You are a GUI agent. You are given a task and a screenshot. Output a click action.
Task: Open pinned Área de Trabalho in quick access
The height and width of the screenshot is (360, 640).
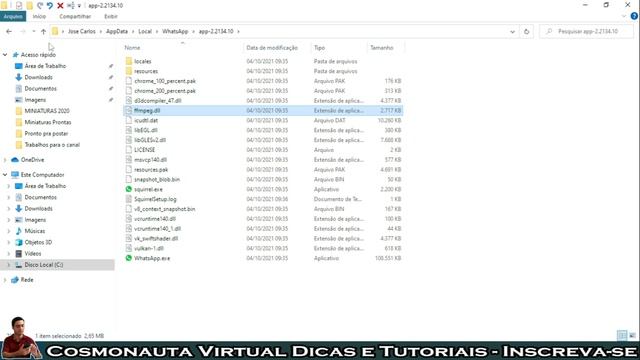(x=45, y=66)
